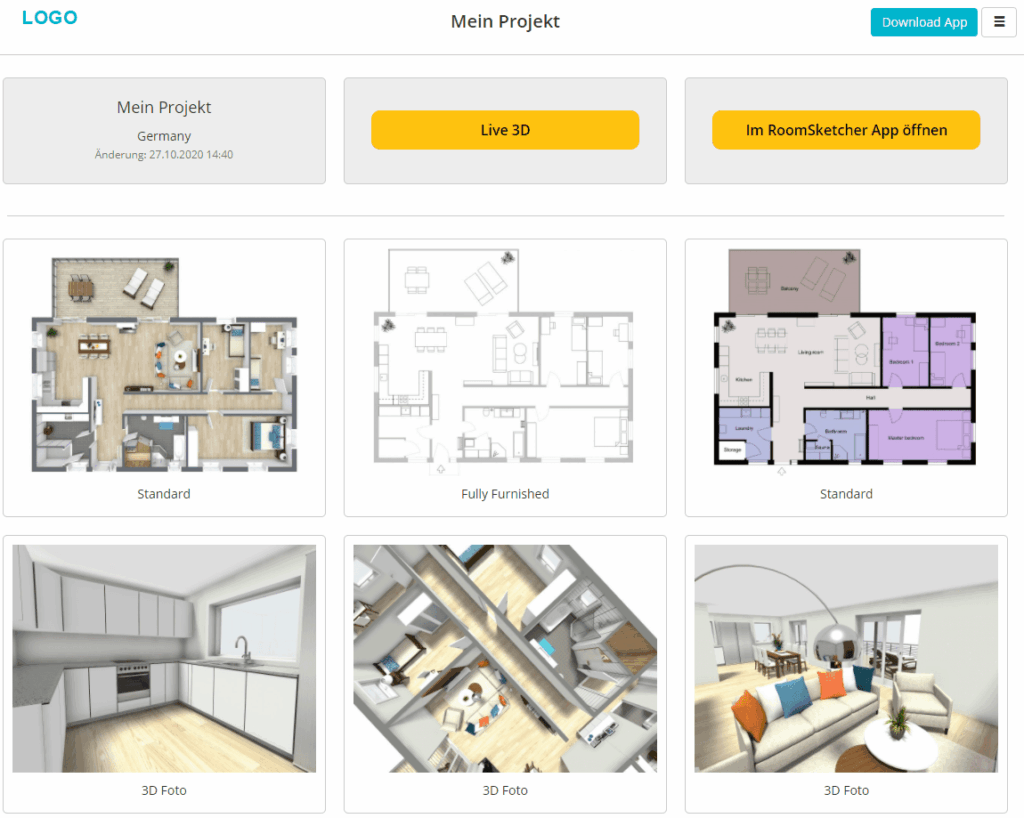Click the Standard label under the colored plan
Screen dimensions: 1024x818
[846, 493]
